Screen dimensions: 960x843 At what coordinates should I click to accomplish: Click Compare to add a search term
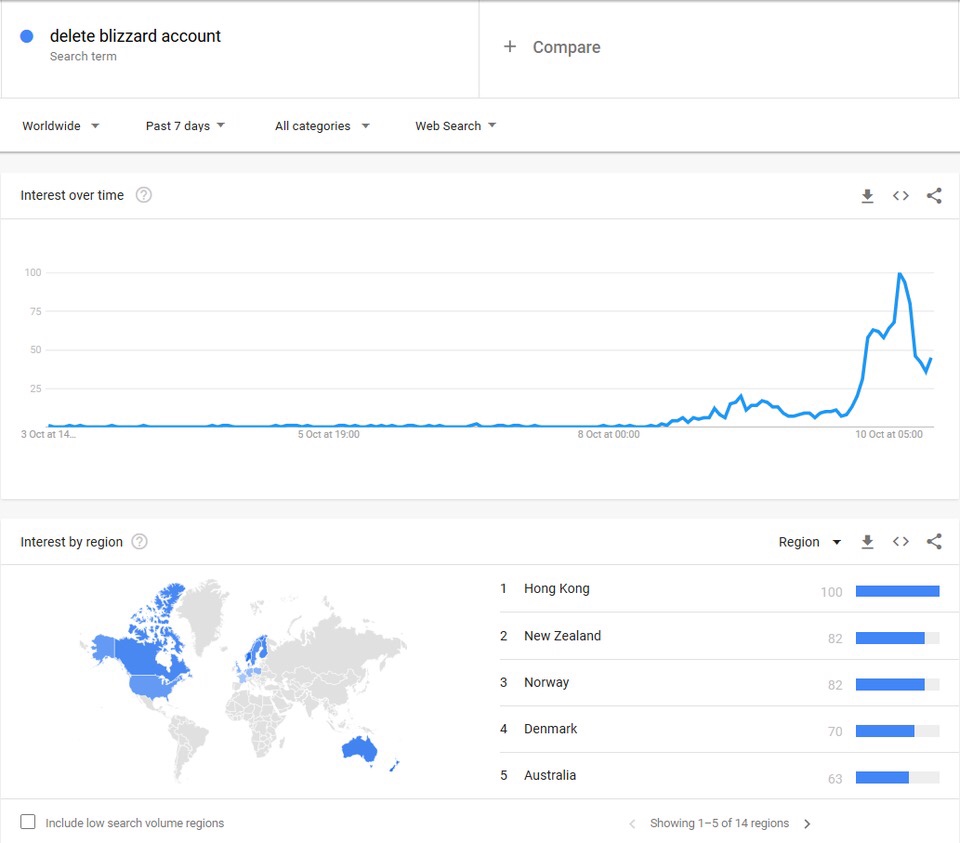pyautogui.click(x=552, y=47)
